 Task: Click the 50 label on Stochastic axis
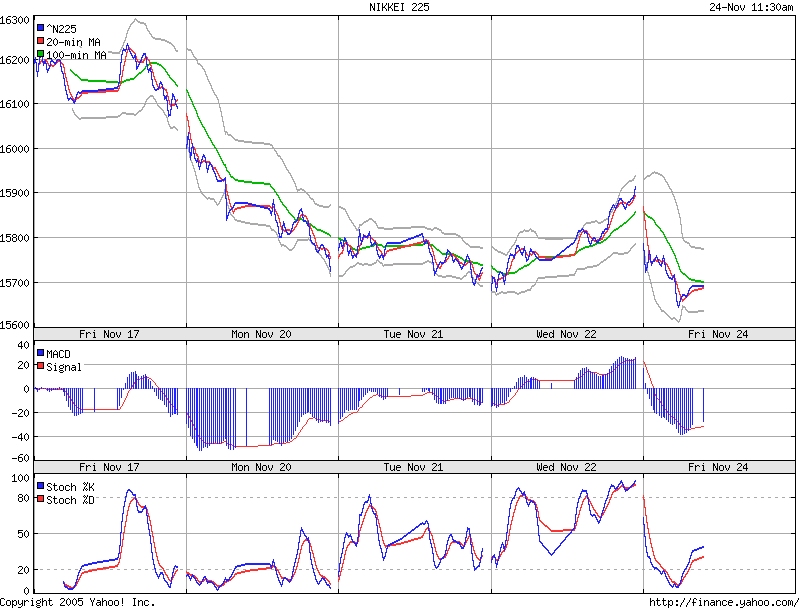pyautogui.click(x=23, y=534)
